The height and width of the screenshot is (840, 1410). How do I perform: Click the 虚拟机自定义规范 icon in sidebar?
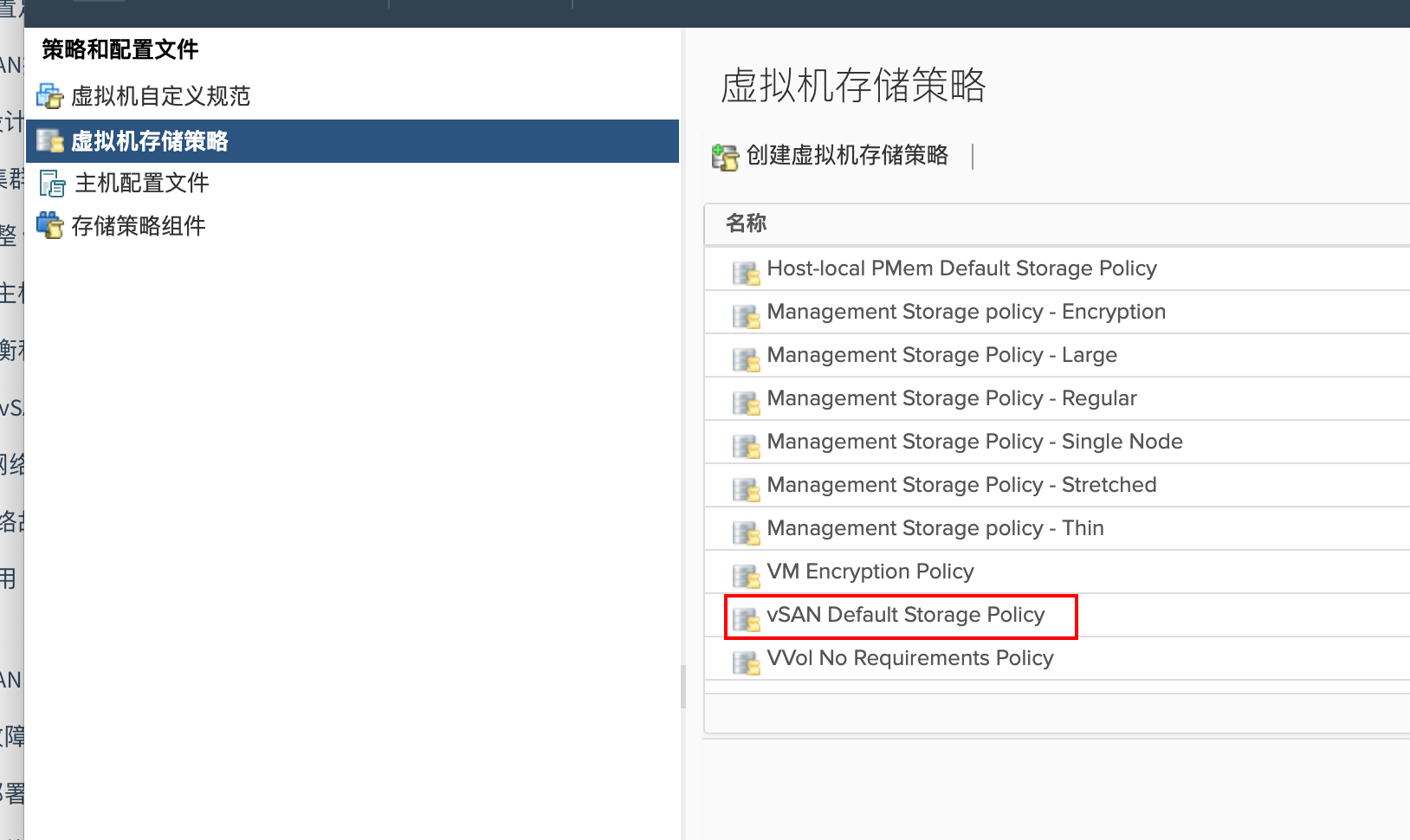click(49, 96)
